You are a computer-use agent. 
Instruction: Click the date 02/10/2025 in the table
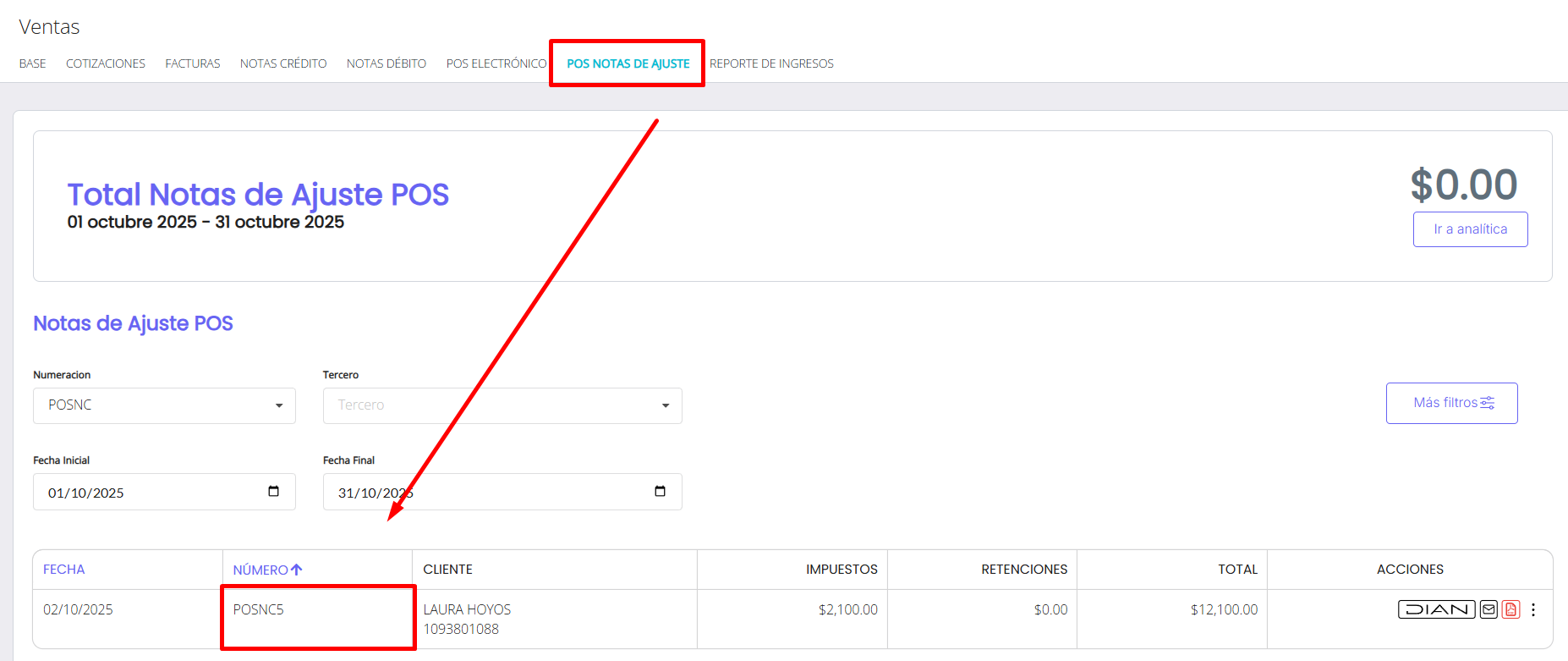(x=78, y=609)
